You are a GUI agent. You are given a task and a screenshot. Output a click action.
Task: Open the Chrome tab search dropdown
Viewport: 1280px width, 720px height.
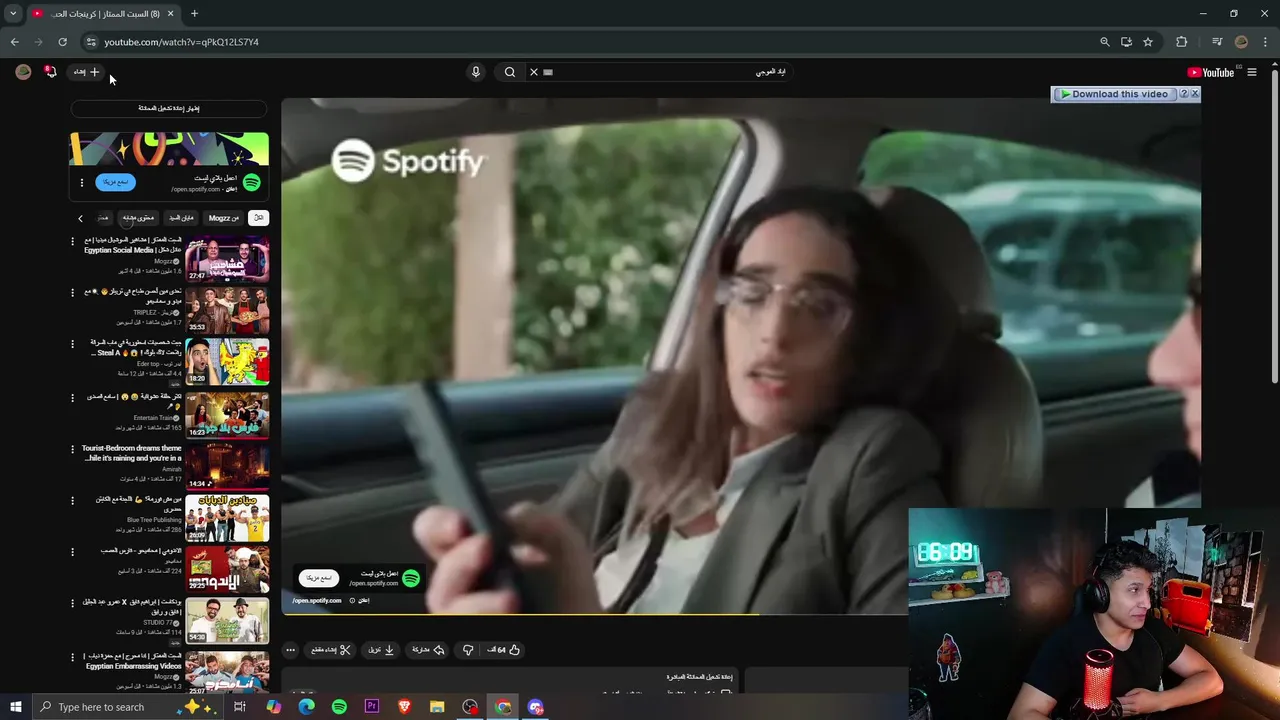point(12,14)
